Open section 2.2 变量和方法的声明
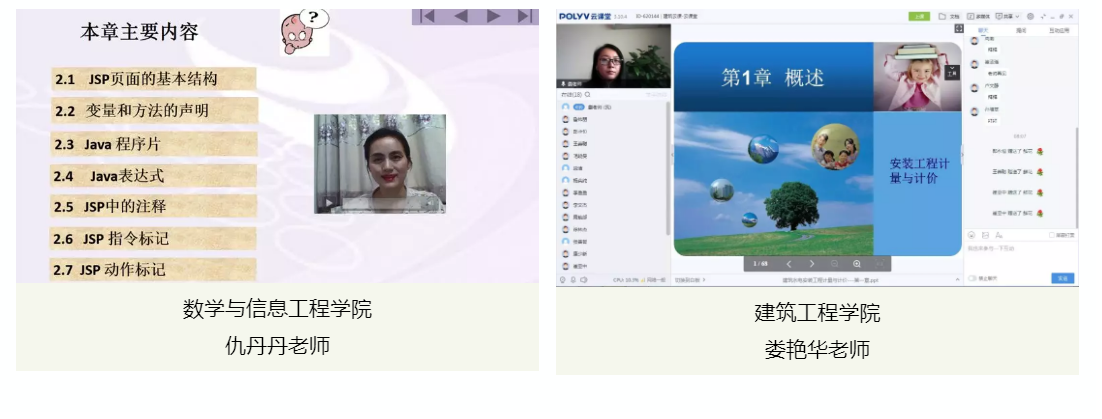This screenshot has width=1102, height=419. click(x=153, y=111)
